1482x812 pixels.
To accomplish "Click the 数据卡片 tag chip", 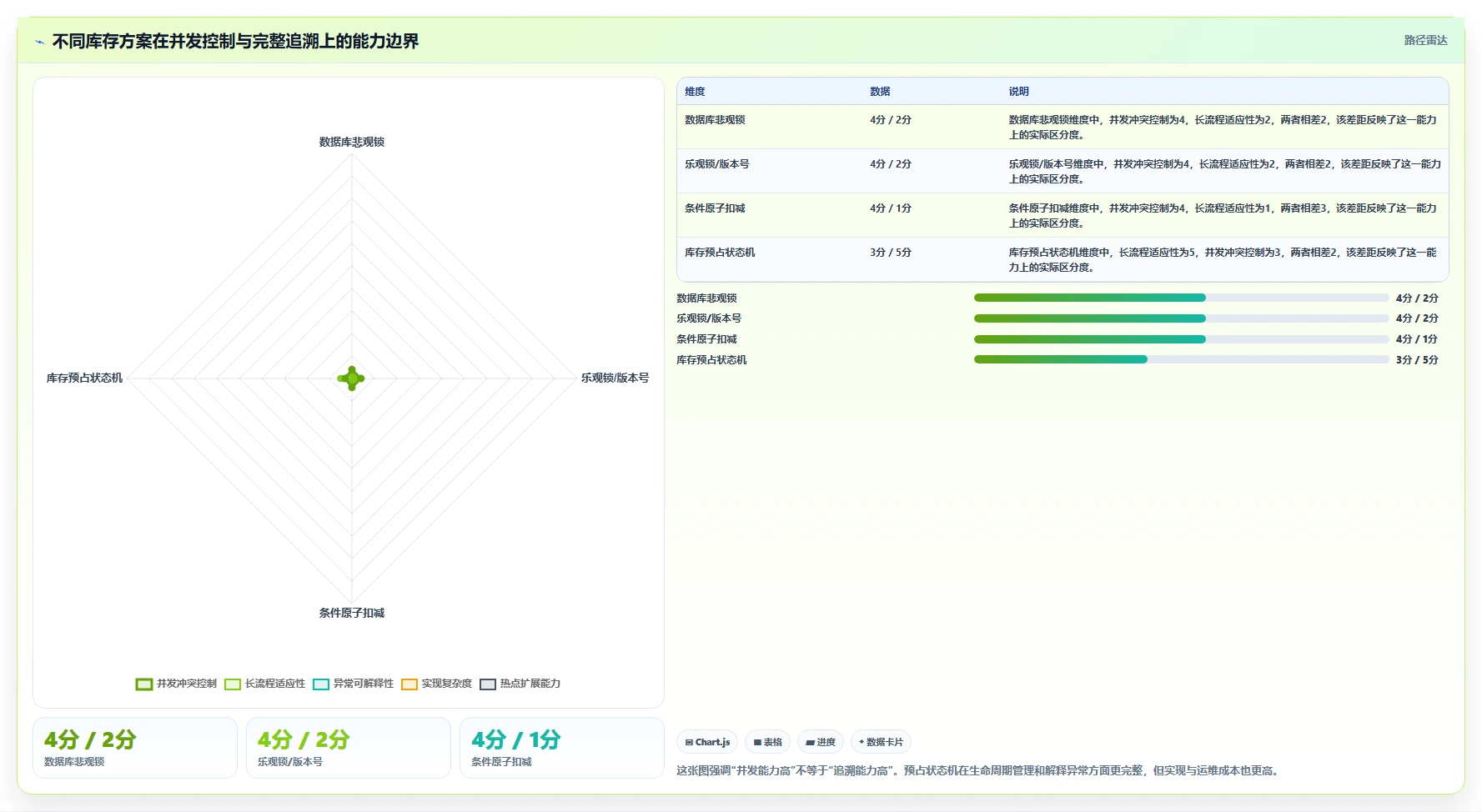I will point(881,742).
